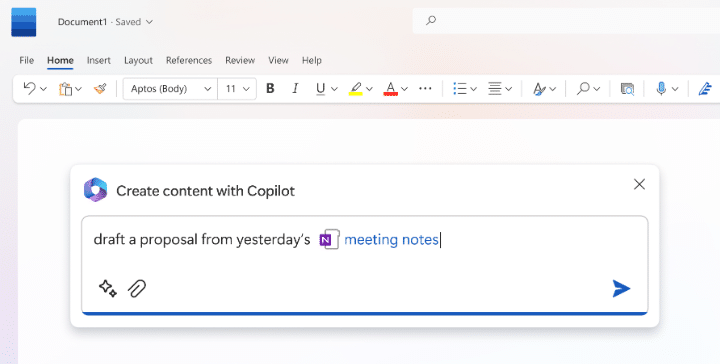
Task: Select the Format Painter brush
Action: 100,88
